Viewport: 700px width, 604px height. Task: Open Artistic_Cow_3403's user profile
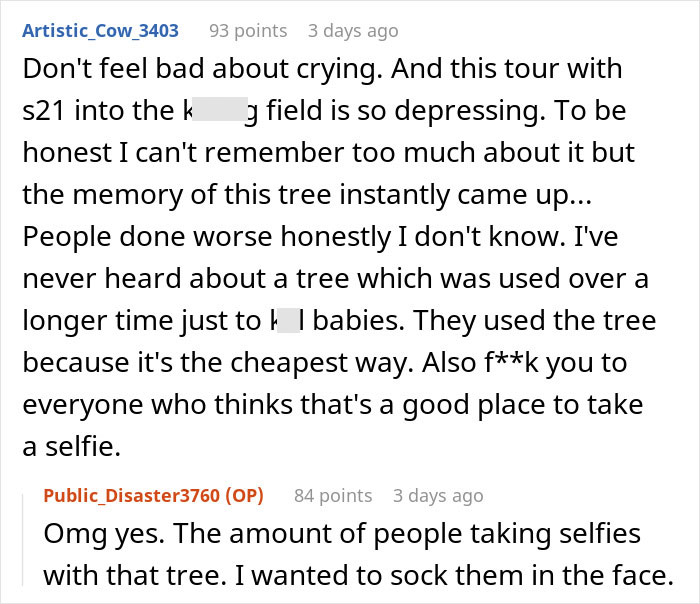pyautogui.click(x=100, y=31)
